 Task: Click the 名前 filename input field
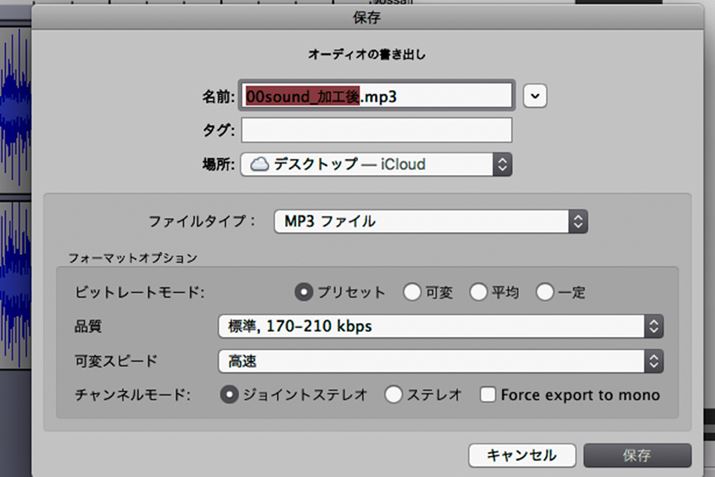[376, 96]
